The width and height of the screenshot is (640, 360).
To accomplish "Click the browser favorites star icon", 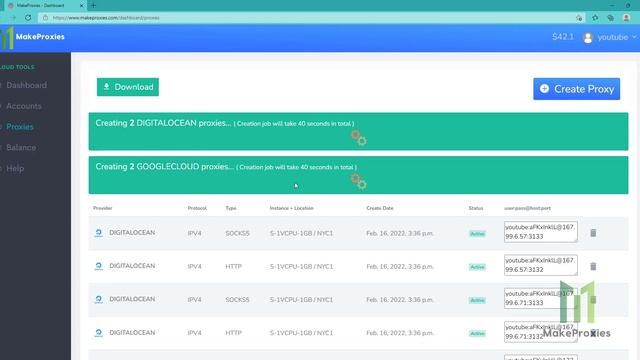I will click(x=595, y=18).
